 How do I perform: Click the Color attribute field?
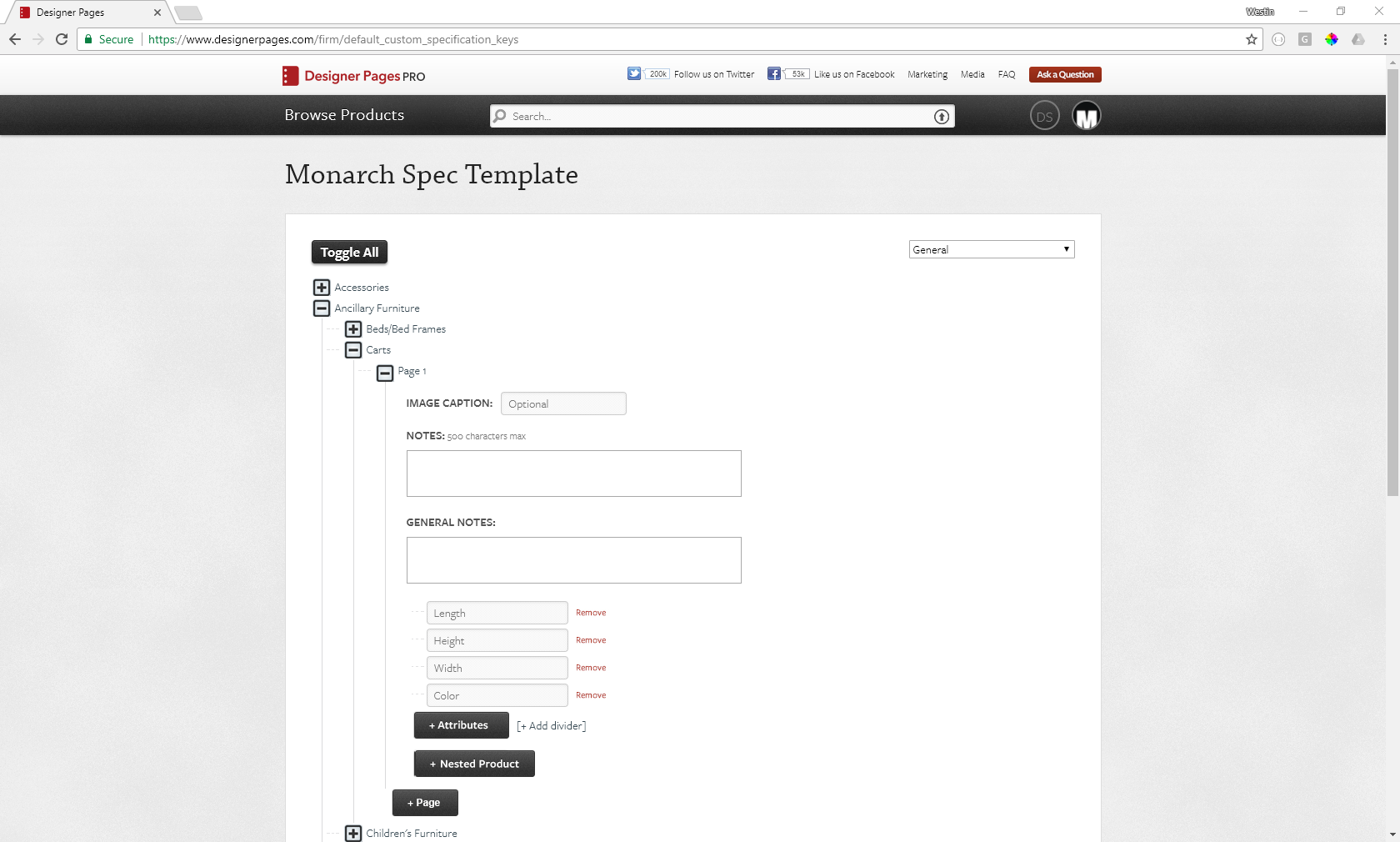(x=497, y=695)
